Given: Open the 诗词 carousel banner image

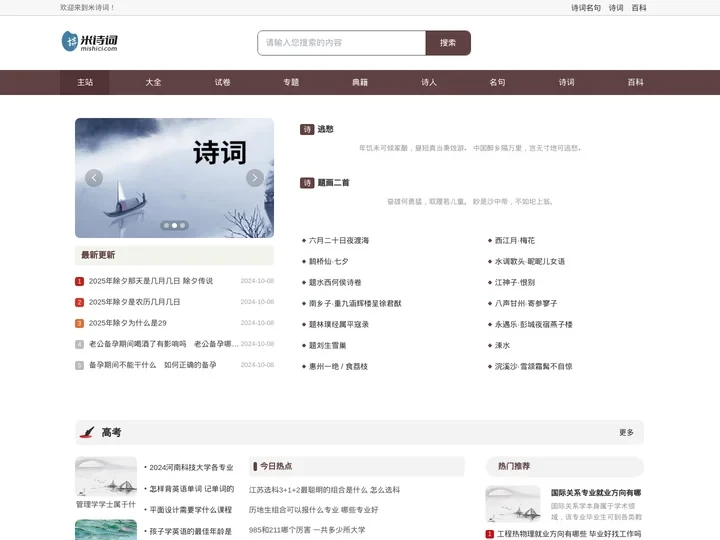Looking at the screenshot, I should coord(174,178).
